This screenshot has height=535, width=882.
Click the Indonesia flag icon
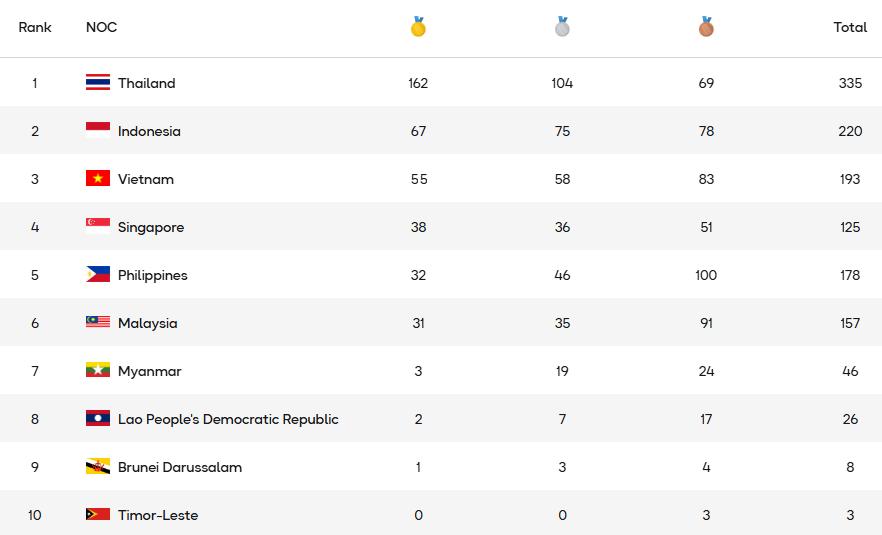(98, 131)
